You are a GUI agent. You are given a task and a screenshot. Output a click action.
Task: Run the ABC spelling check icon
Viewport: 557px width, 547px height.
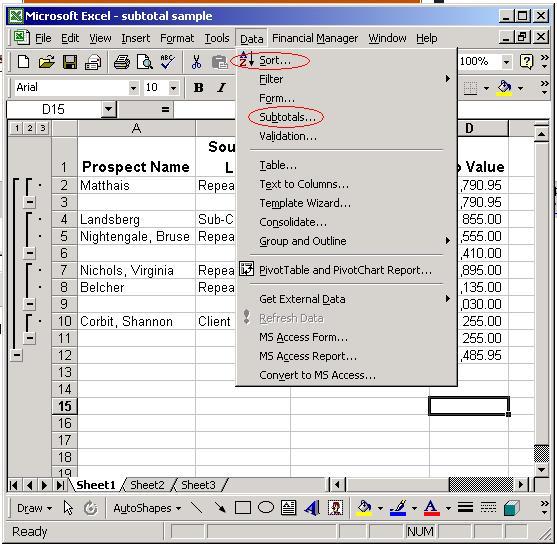point(167,62)
